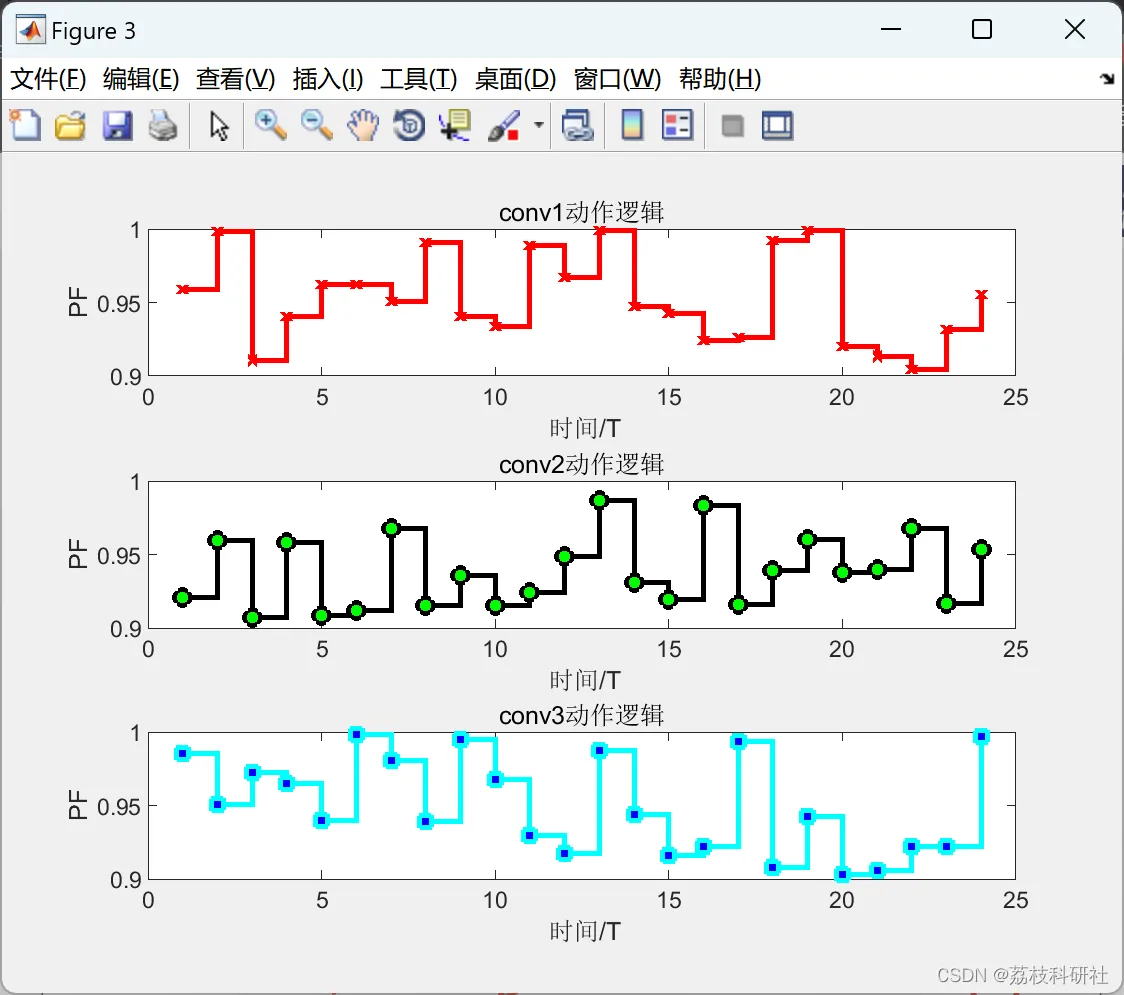Click the conv2动作逻辑 plot title
Viewport: 1124px width, 995px height.
tap(581, 465)
